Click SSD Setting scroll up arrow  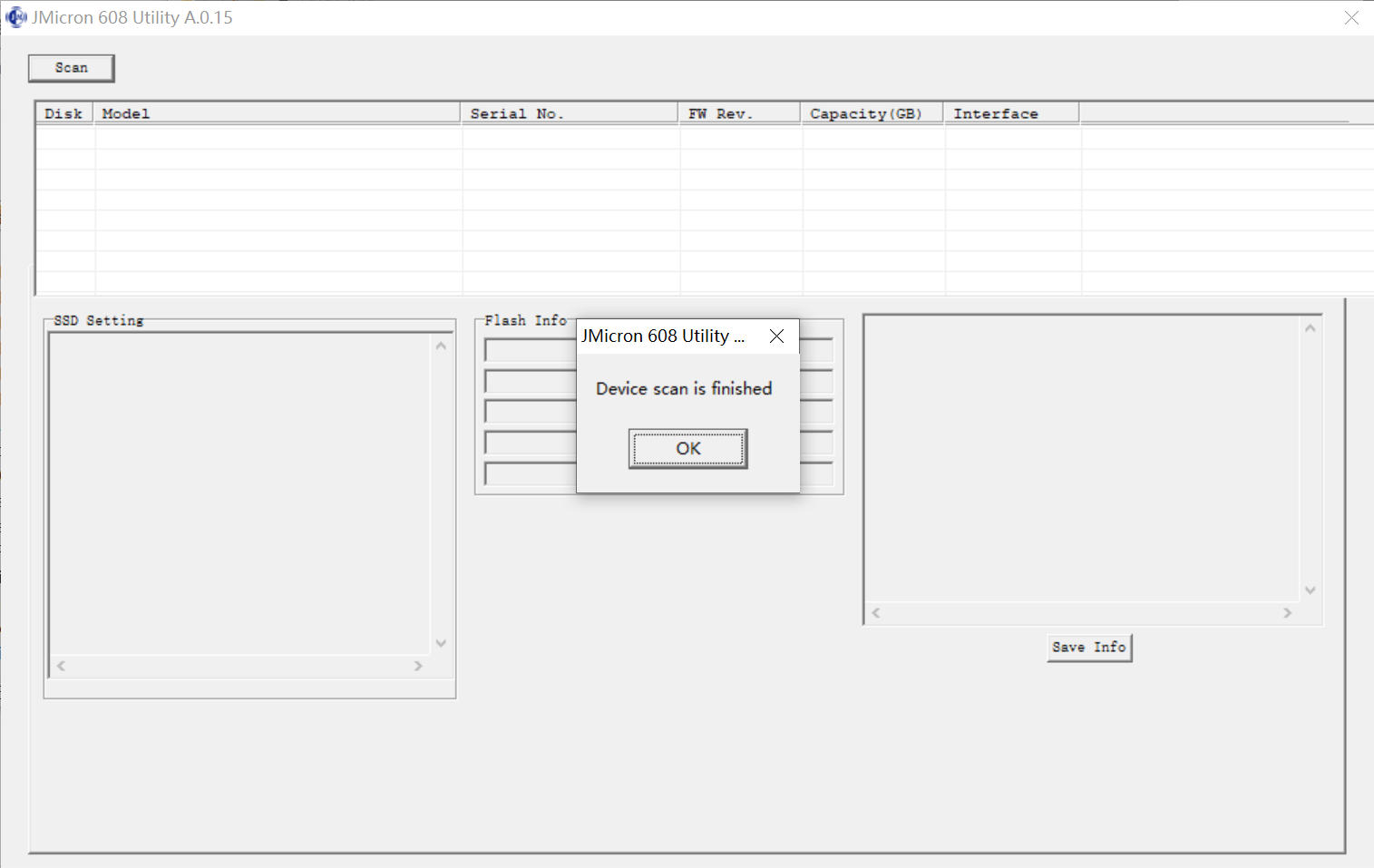(441, 346)
